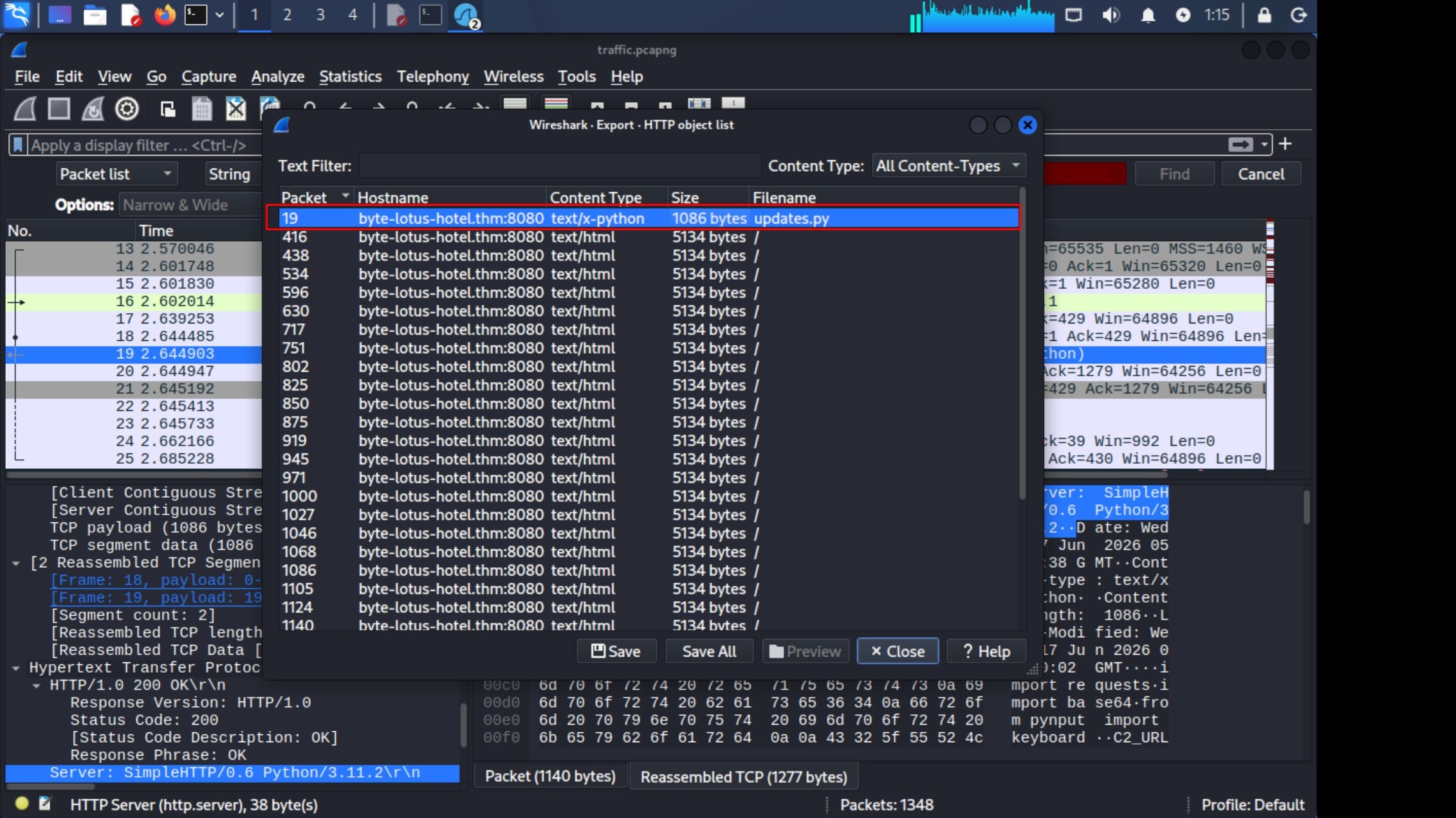
Task: Collapse the HTTP/1.0 200 OK node
Action: [x=37, y=686]
